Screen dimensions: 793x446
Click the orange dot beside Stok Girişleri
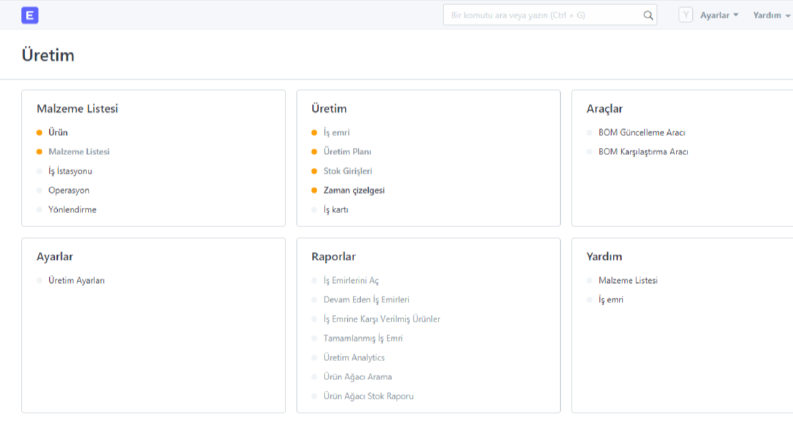(x=314, y=171)
